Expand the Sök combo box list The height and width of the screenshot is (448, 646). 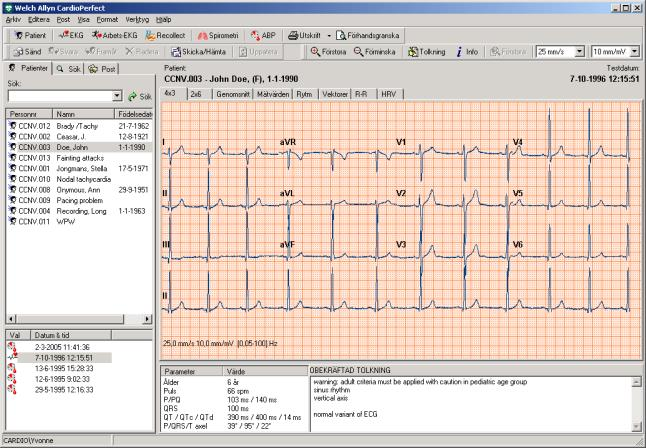coord(117,96)
